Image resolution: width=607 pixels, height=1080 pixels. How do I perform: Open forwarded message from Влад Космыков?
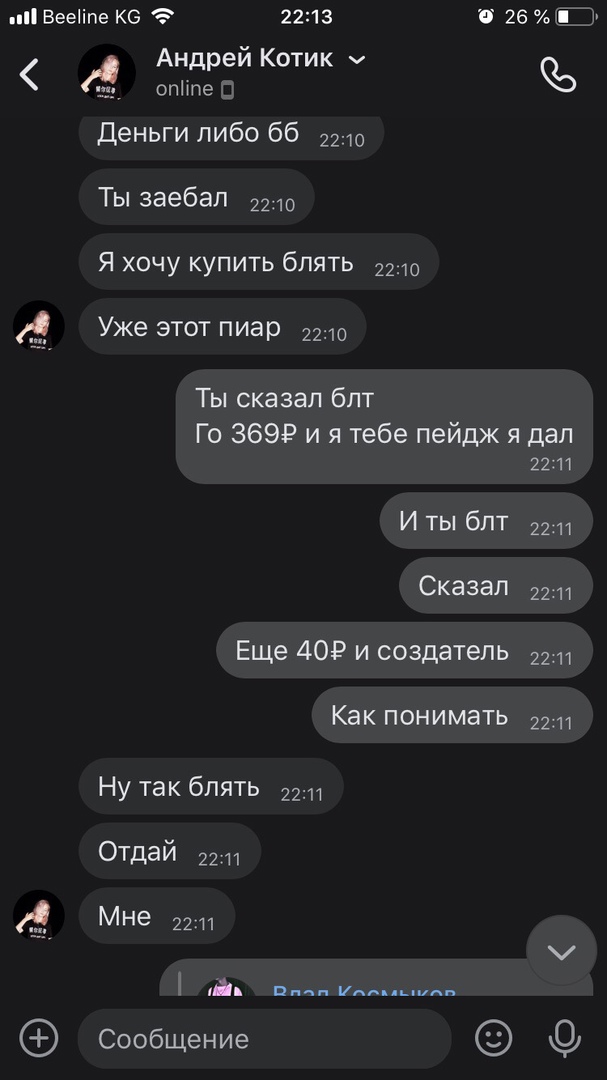(x=376, y=977)
